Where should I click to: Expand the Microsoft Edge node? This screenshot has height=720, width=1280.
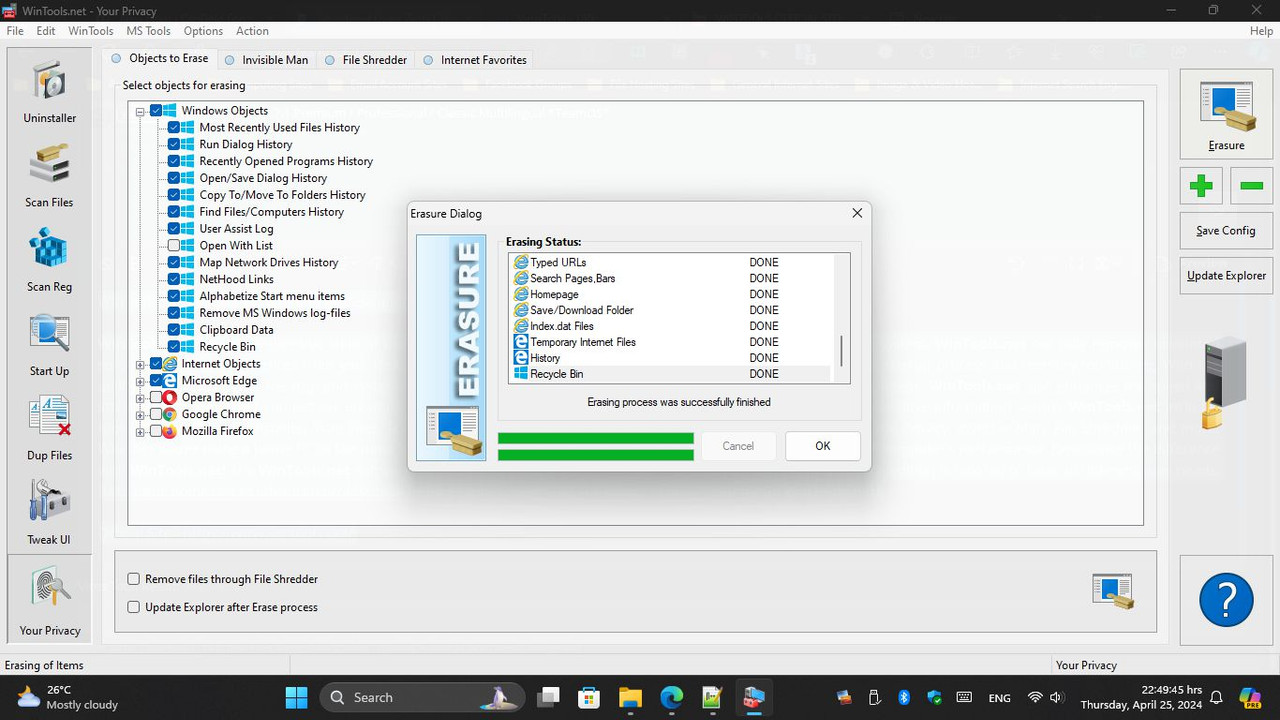pos(141,381)
